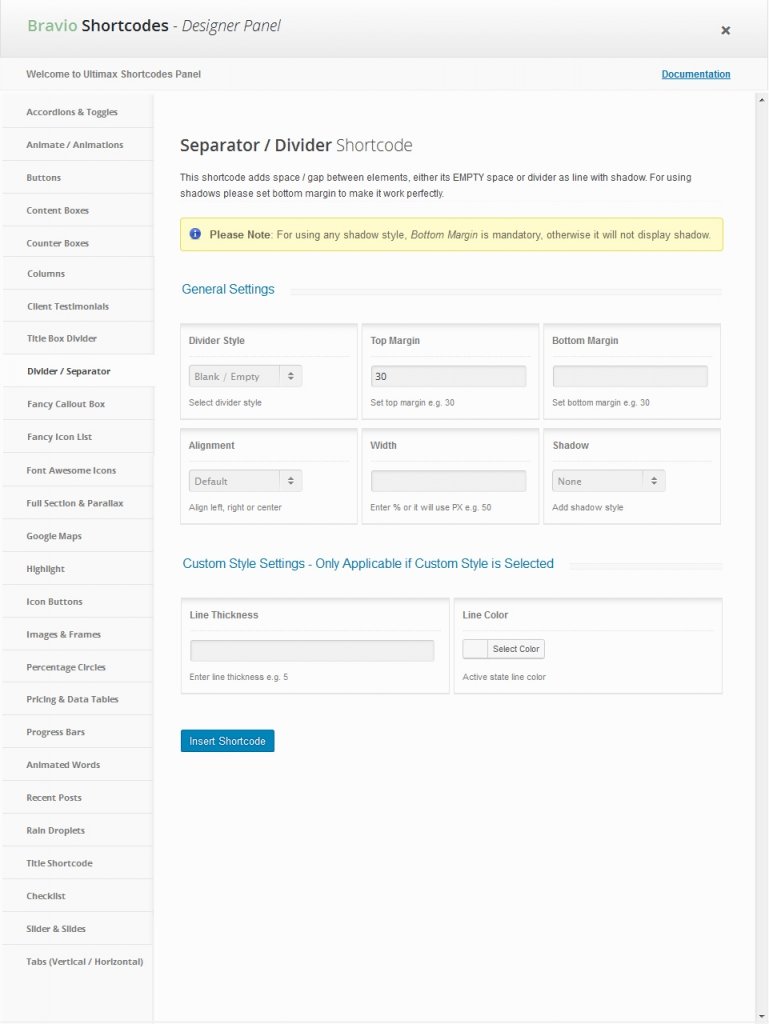Open the Divider Style dropdown
This screenshot has height=1024, width=769.
point(245,376)
